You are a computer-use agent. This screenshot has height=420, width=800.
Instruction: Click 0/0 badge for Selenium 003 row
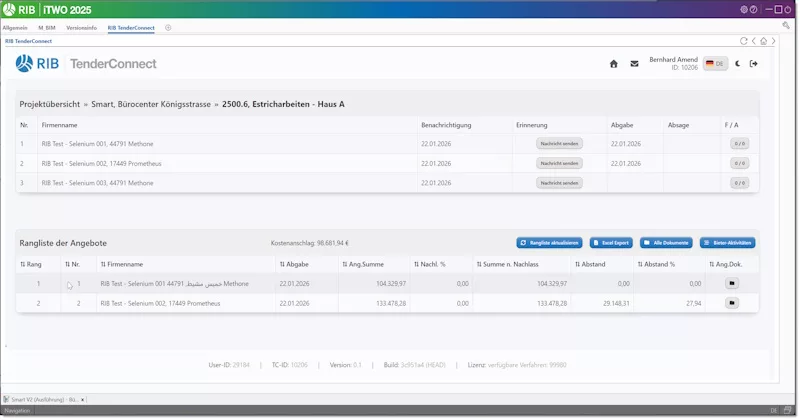click(739, 183)
